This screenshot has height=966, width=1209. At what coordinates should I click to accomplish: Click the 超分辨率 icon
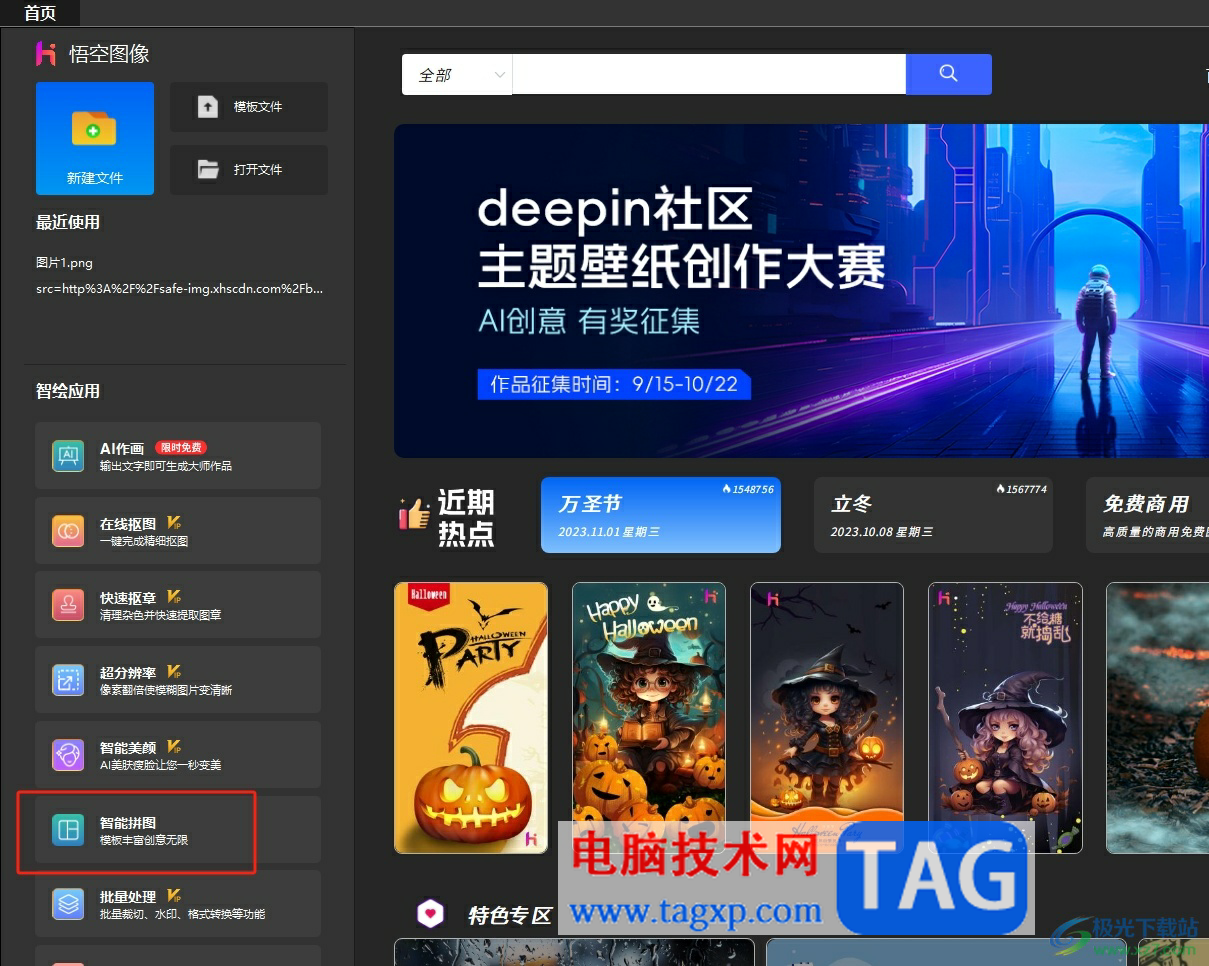point(68,680)
